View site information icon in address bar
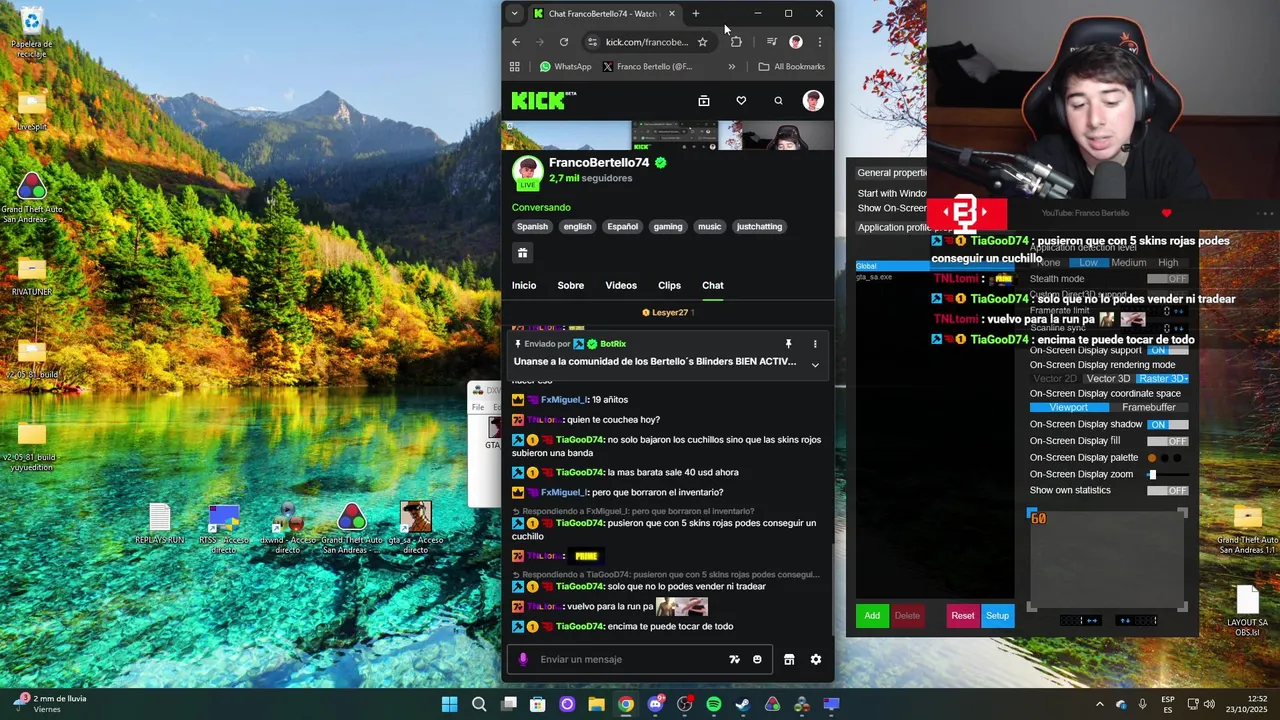Screen dimensions: 1280x720 click(x=592, y=42)
